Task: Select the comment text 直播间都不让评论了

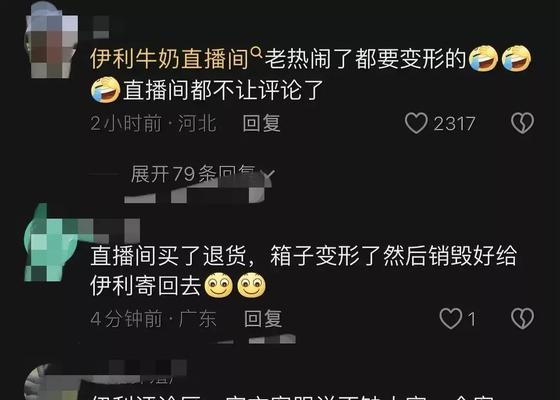Action: [223, 90]
